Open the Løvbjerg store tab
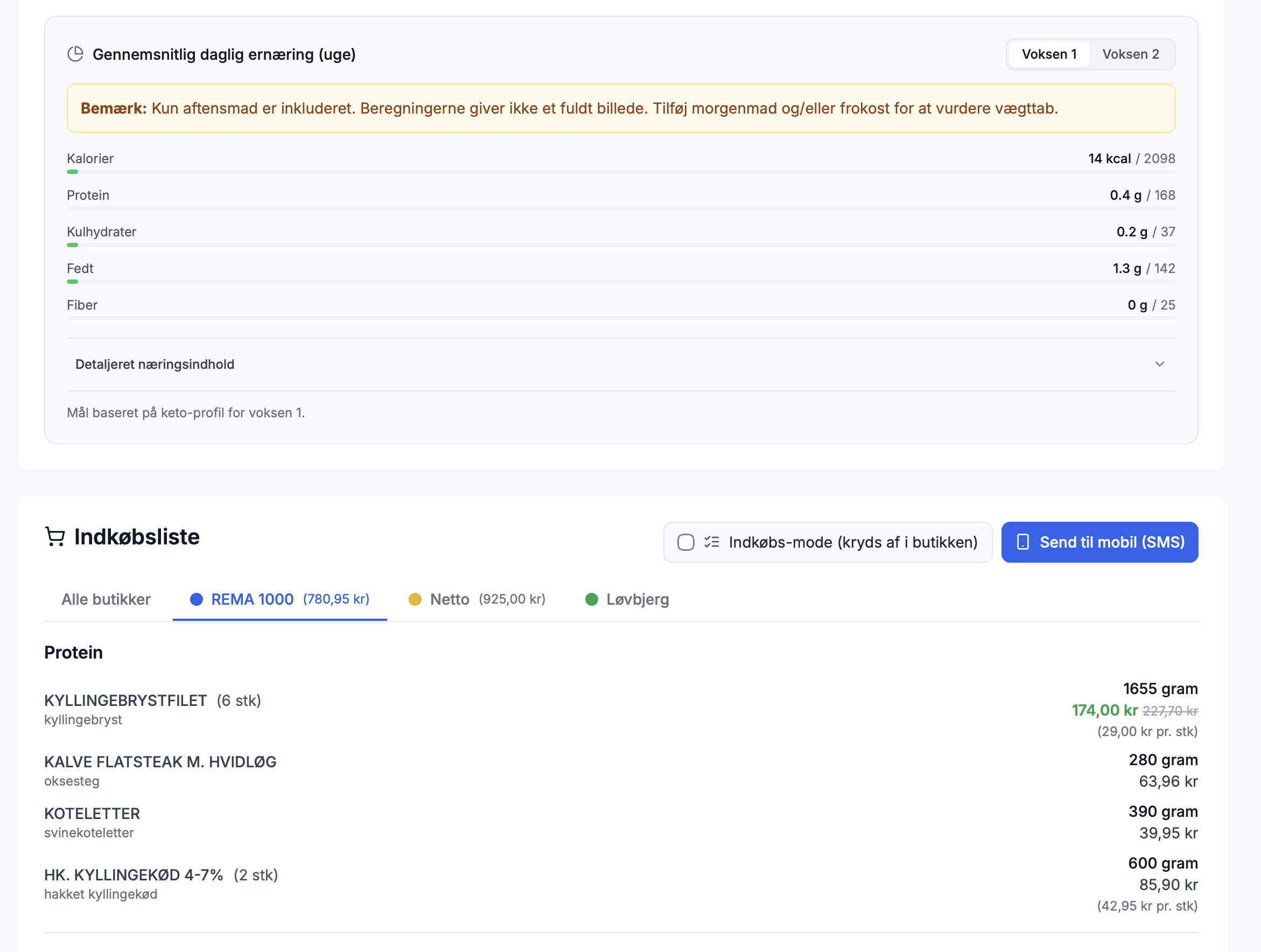The width and height of the screenshot is (1261, 952). click(637, 599)
